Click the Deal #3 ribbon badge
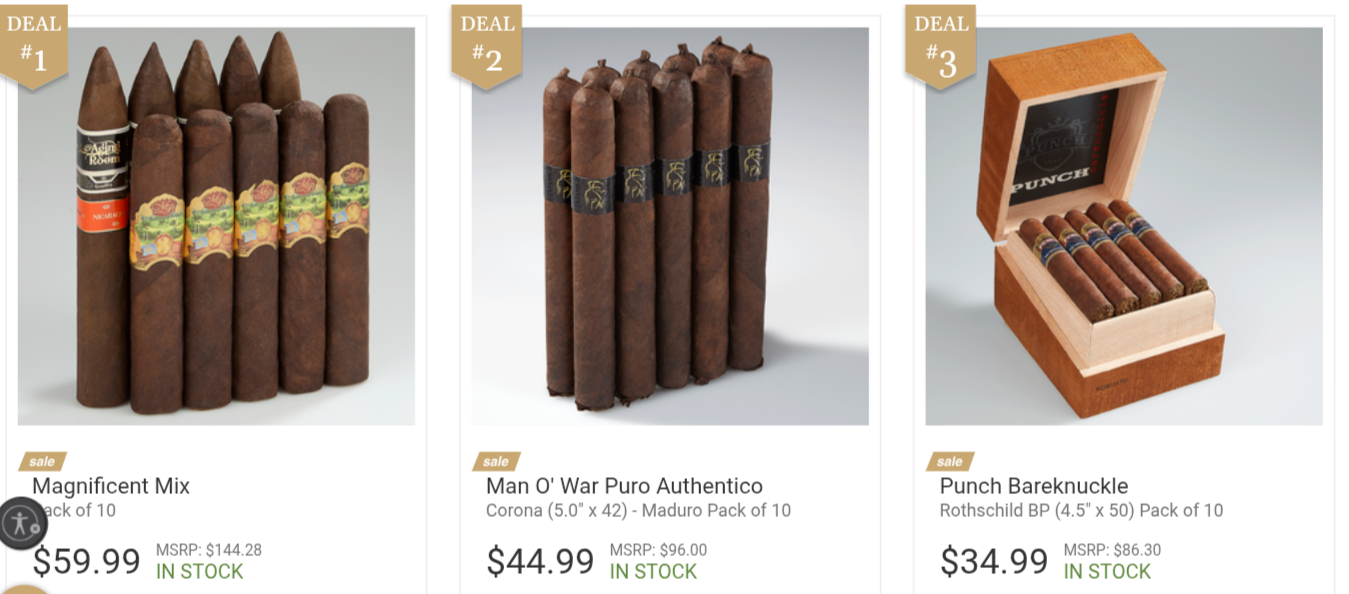This screenshot has height=594, width=1349. point(940,46)
